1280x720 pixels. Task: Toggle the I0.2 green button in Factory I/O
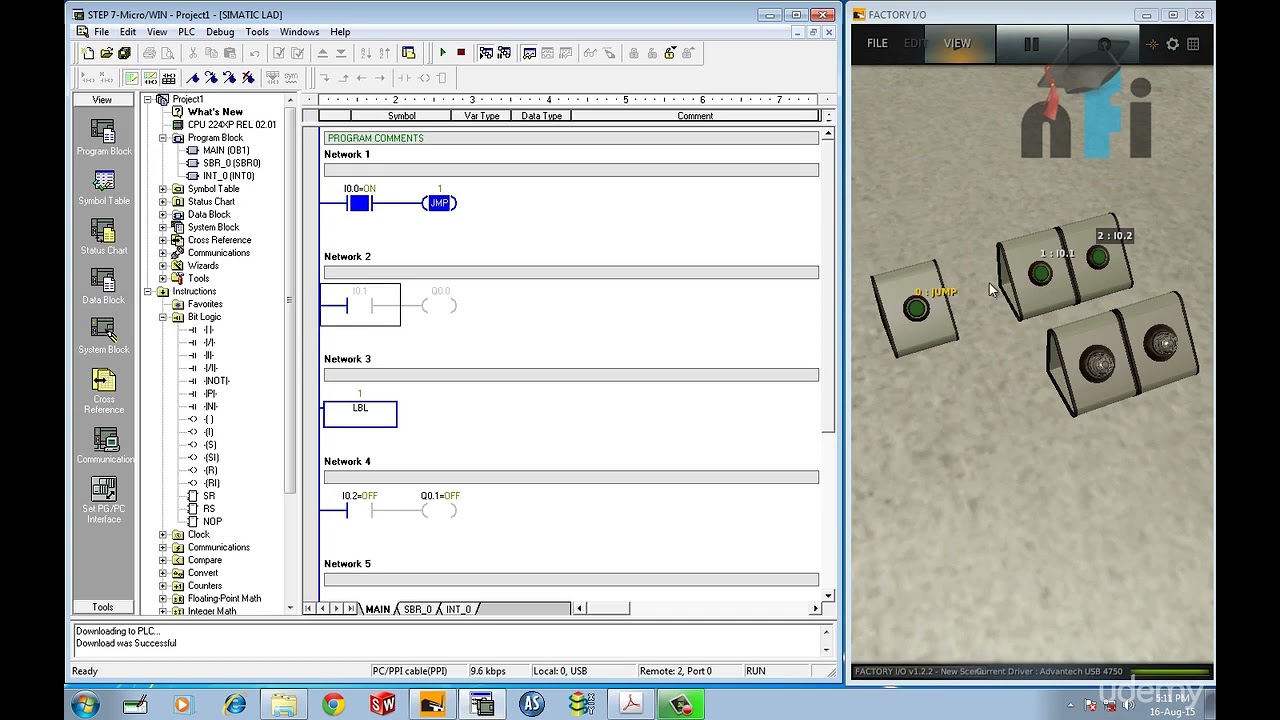point(1097,258)
